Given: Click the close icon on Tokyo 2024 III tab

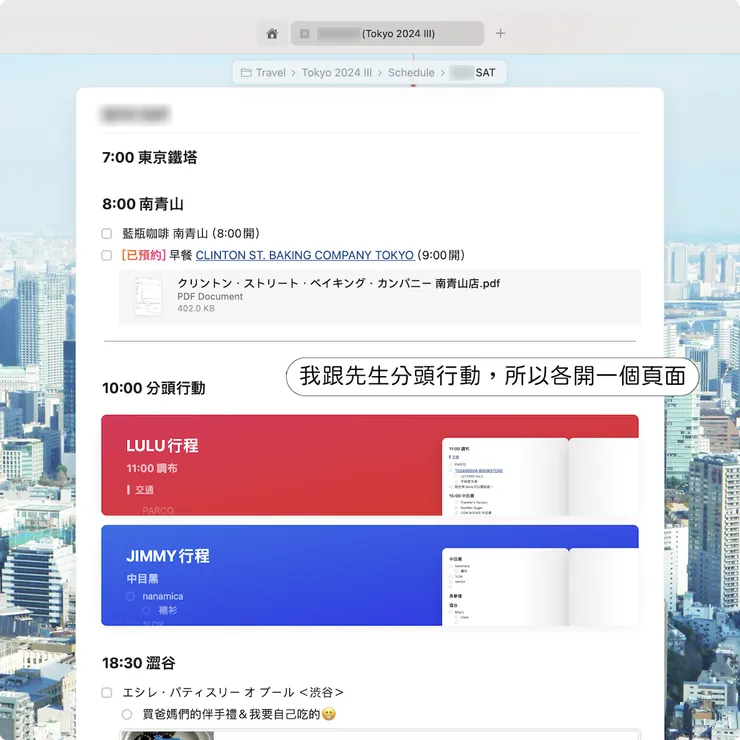Looking at the screenshot, I should click(x=305, y=34).
